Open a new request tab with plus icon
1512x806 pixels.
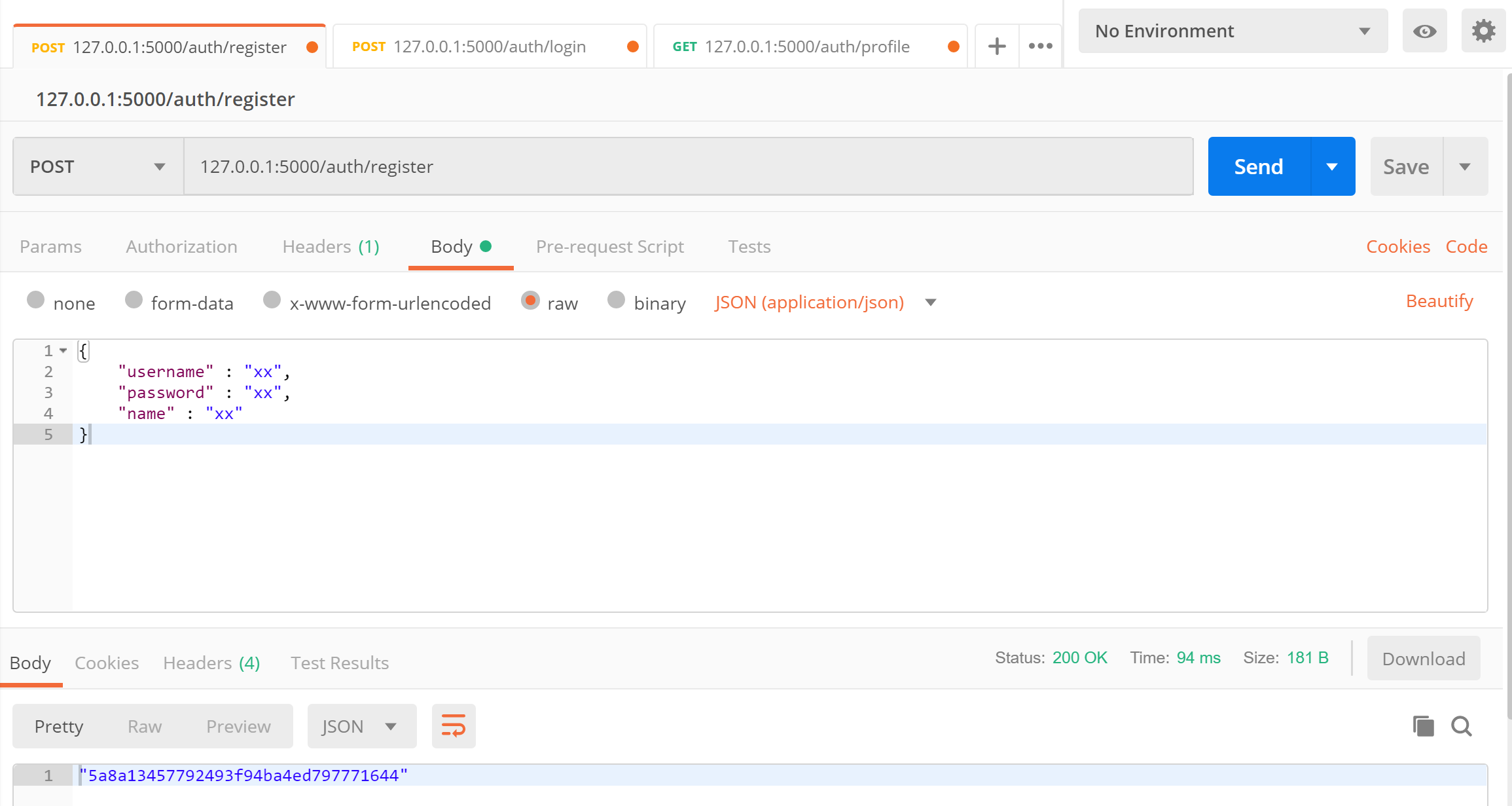[x=996, y=46]
